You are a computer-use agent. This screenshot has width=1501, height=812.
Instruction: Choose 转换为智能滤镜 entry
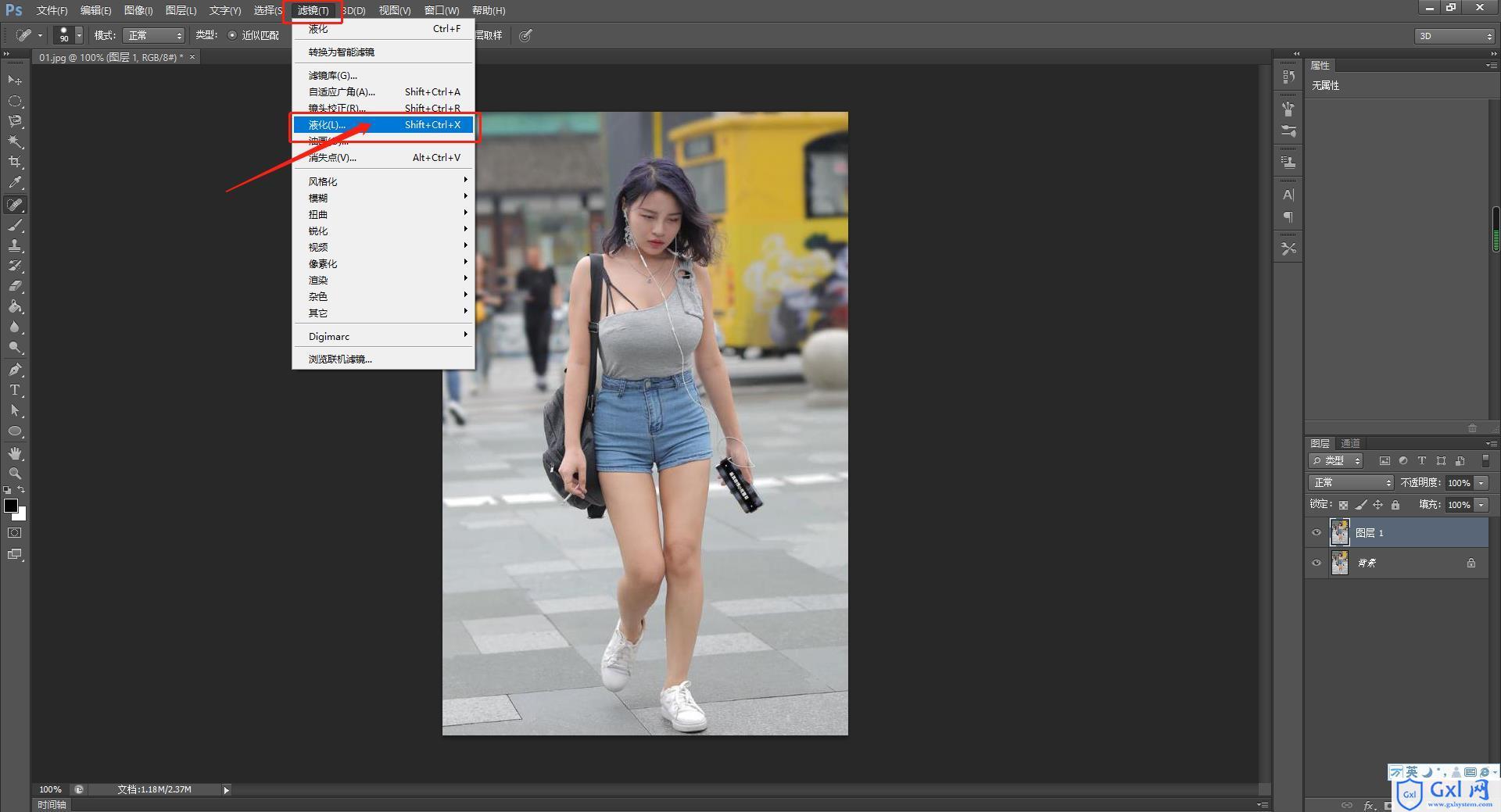pos(384,52)
